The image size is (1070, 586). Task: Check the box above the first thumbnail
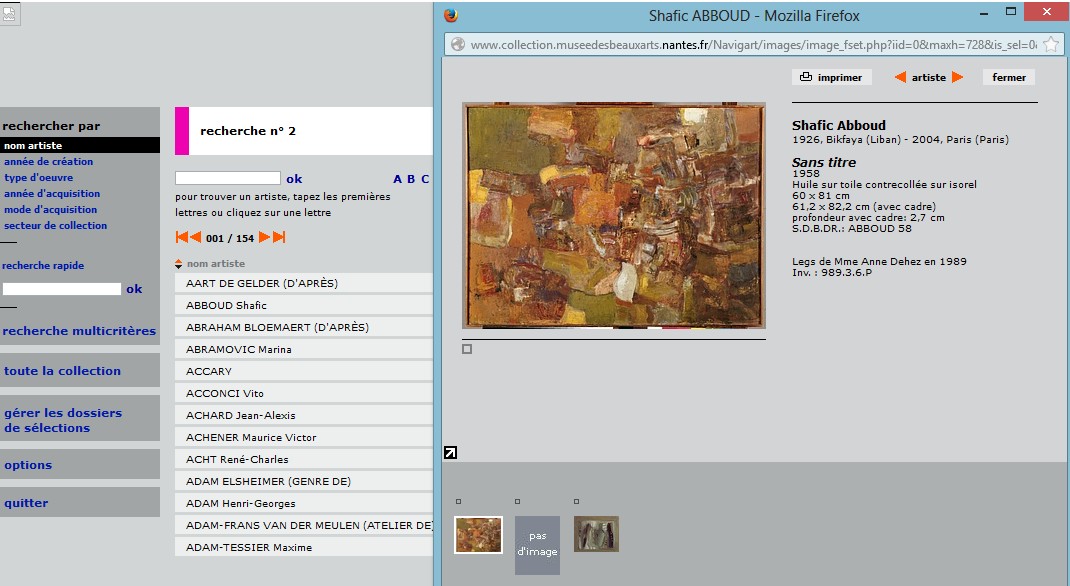click(458, 501)
